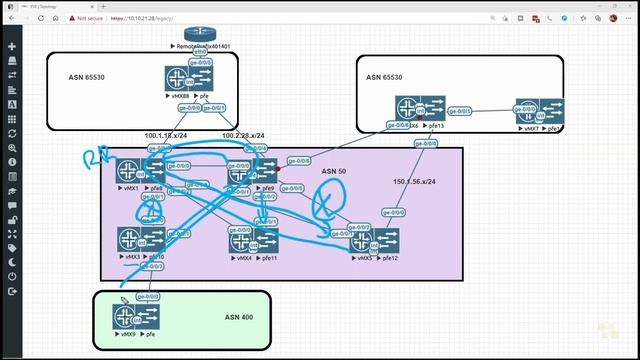
Task: Close the current topology tab
Action: pos(92,7)
